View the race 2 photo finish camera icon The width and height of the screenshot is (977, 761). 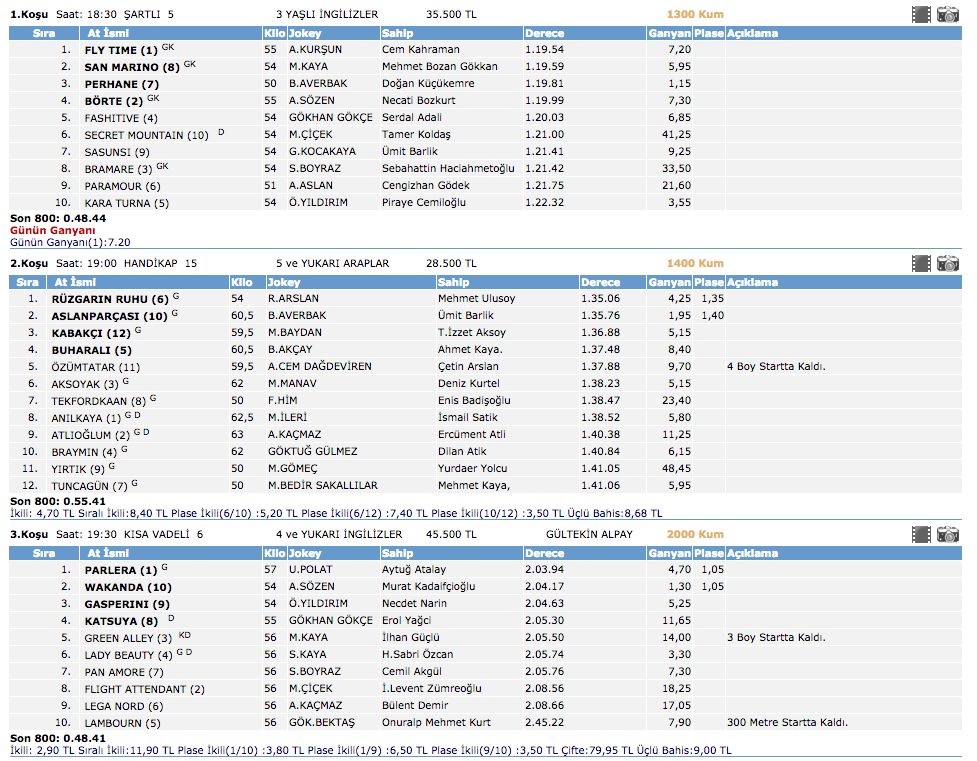click(947, 263)
